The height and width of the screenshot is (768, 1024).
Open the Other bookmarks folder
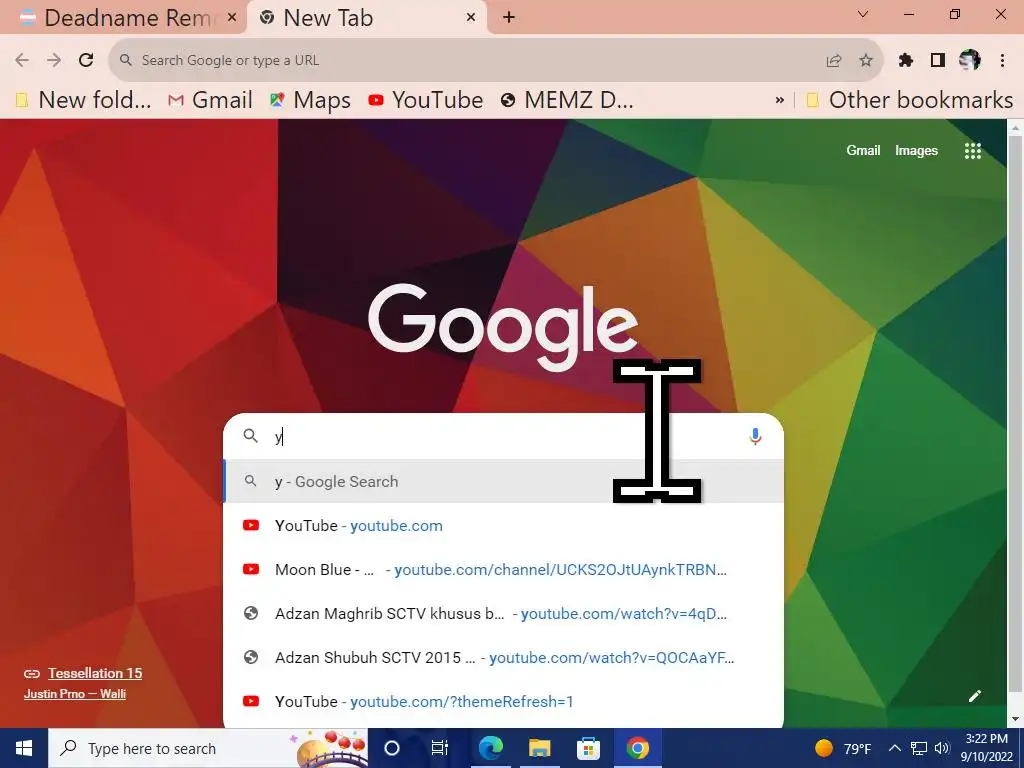tap(910, 100)
